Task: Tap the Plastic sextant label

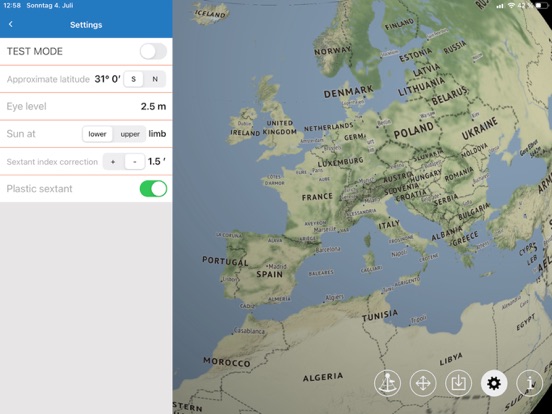Action: 39,189
